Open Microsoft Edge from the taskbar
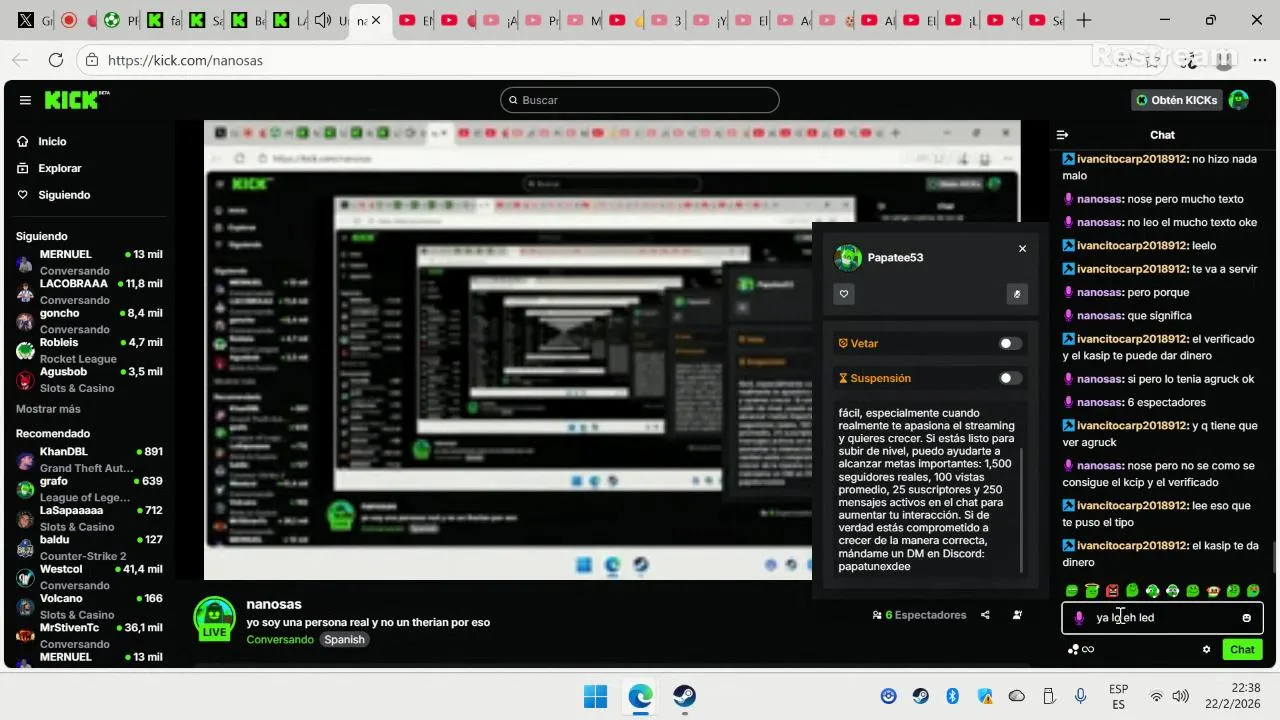Screen dimensions: 1280x720 tap(640, 696)
